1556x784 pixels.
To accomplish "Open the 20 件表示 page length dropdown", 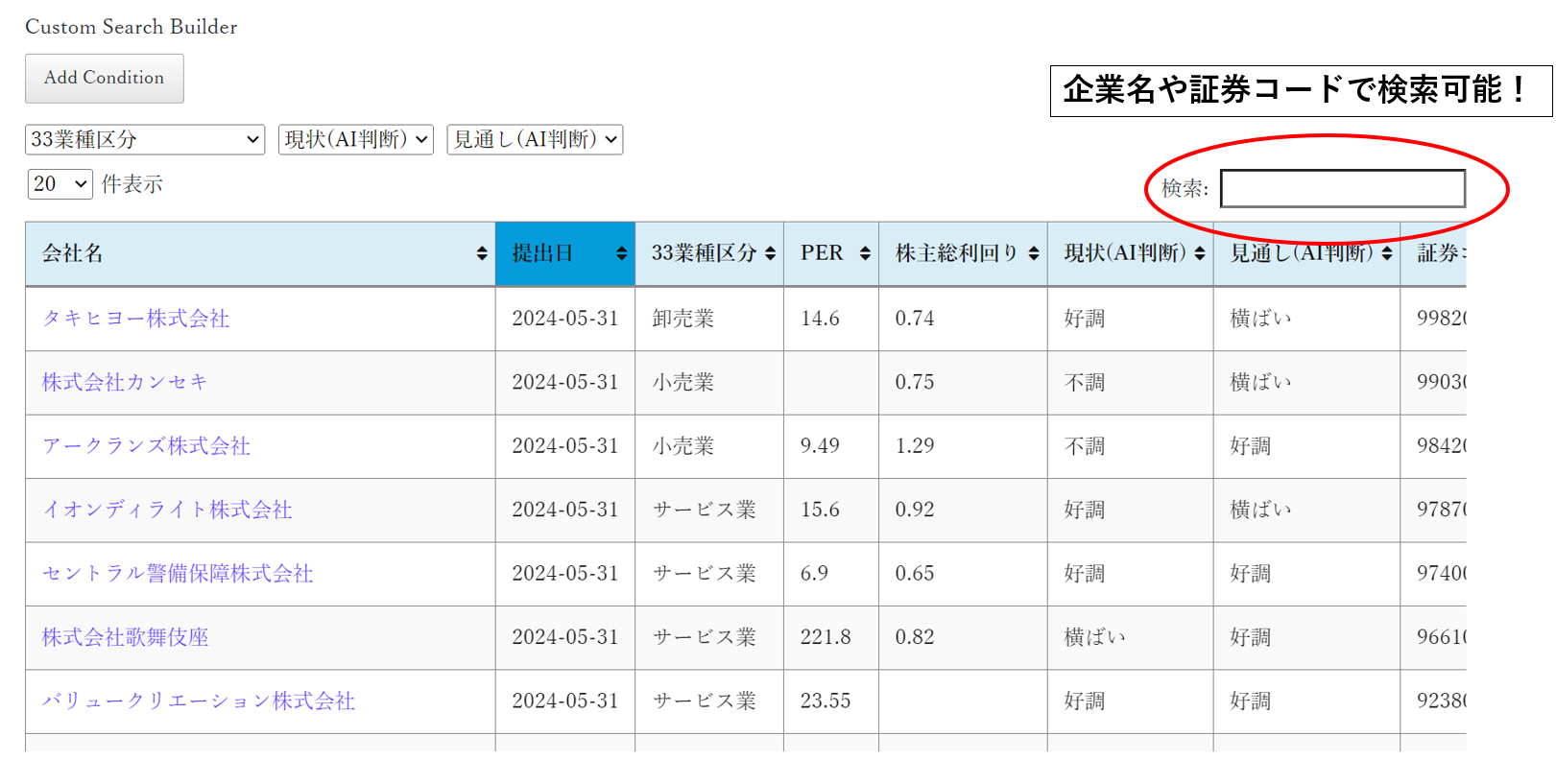I will pos(60,183).
